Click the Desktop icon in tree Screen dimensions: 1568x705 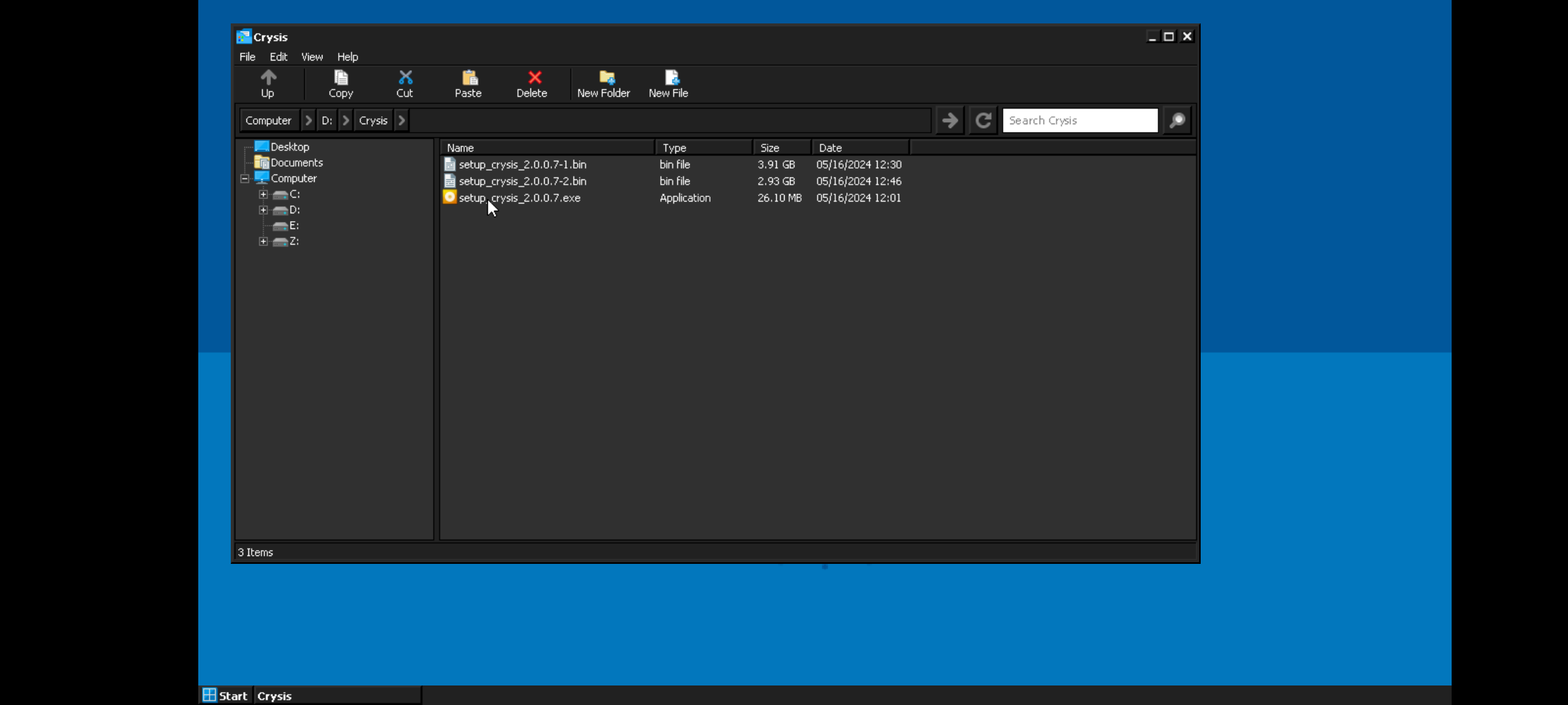coord(261,146)
